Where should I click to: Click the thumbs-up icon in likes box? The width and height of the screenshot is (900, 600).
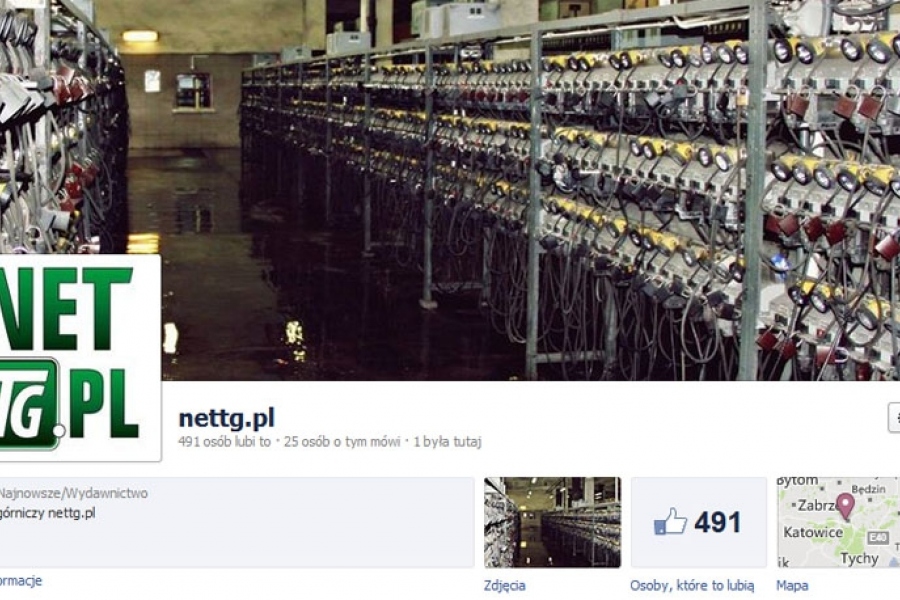(x=670, y=521)
